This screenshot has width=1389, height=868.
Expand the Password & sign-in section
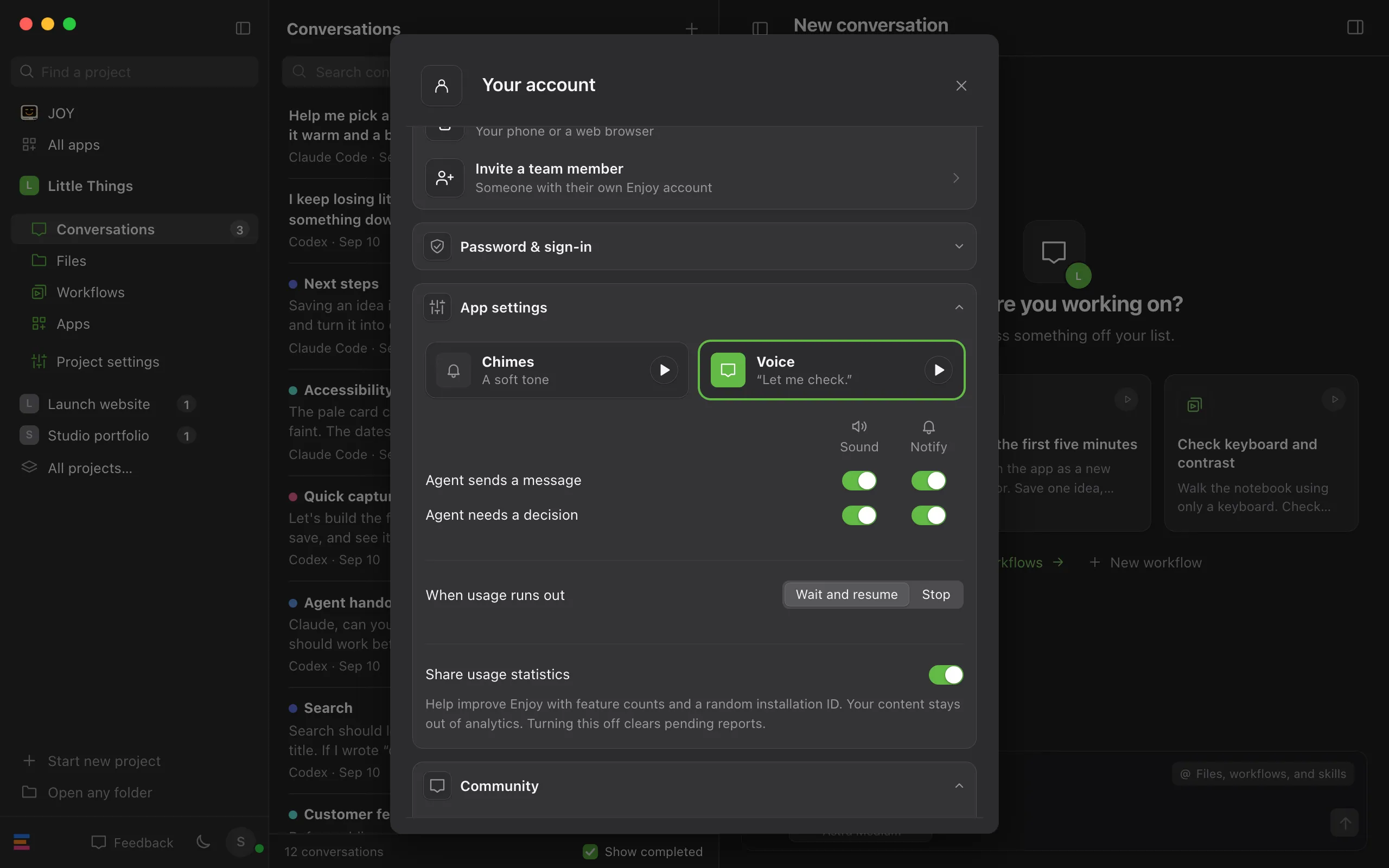[694, 246]
